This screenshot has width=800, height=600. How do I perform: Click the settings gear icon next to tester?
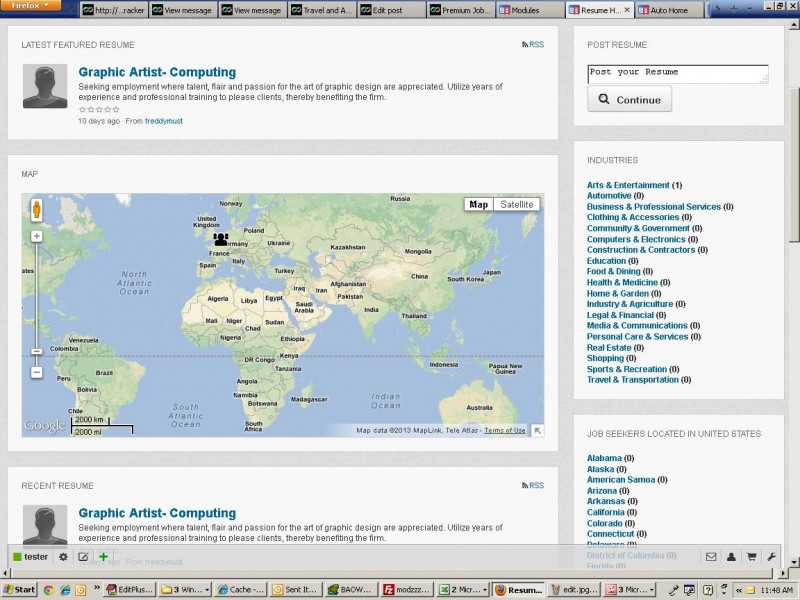(63, 557)
